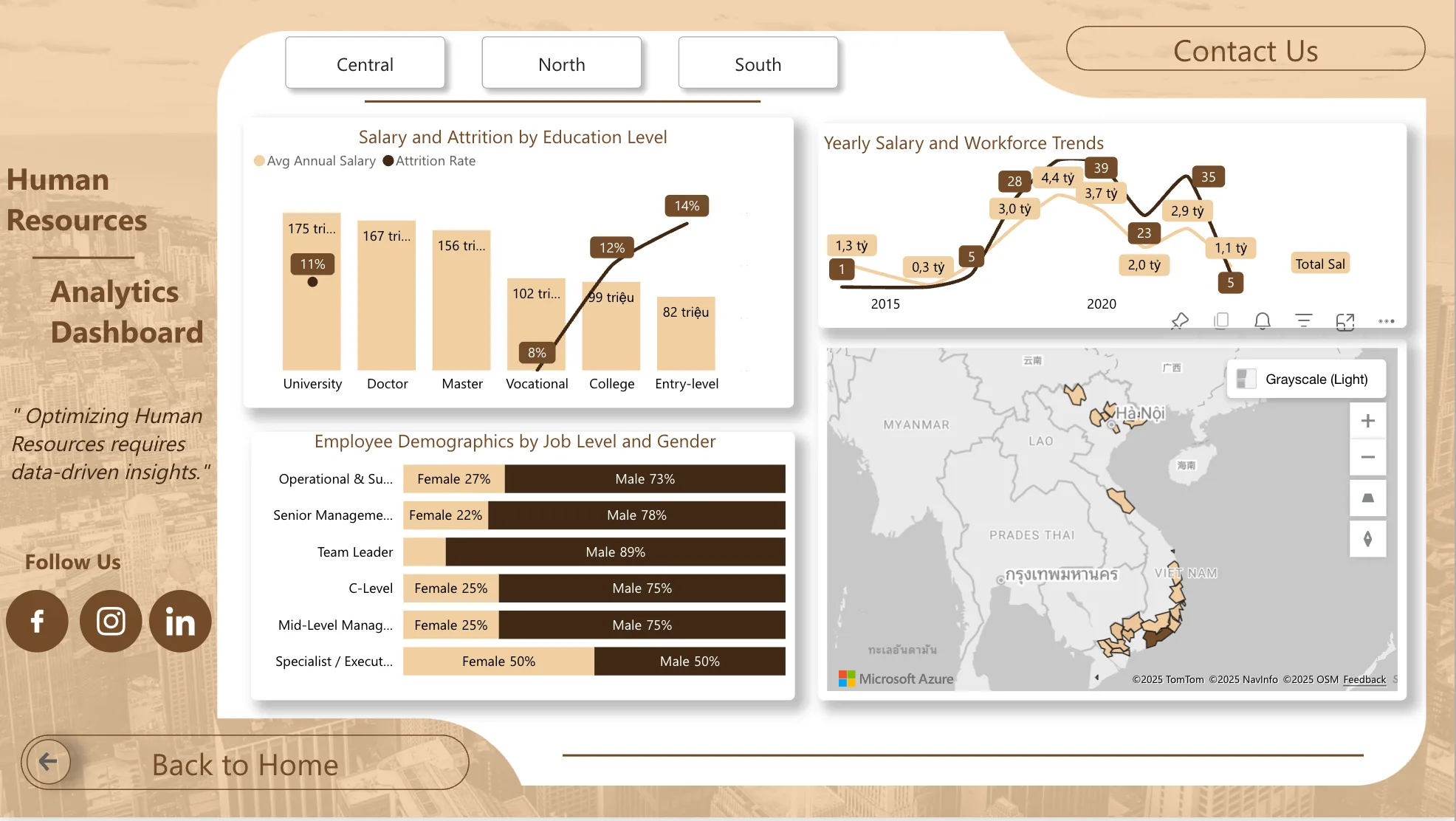
Task: Zoom out on the Vietnam map
Action: click(x=1367, y=457)
